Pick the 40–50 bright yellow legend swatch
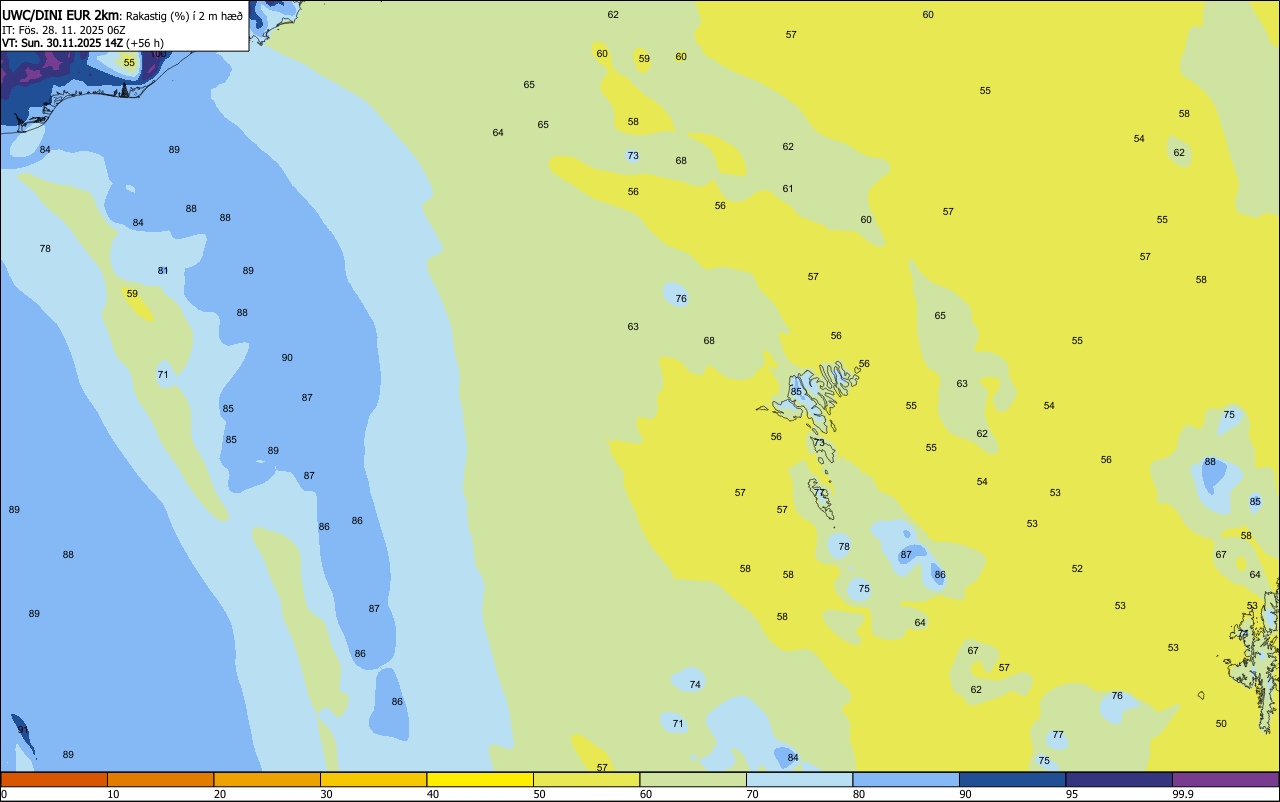This screenshot has height=802, width=1280. click(x=480, y=779)
